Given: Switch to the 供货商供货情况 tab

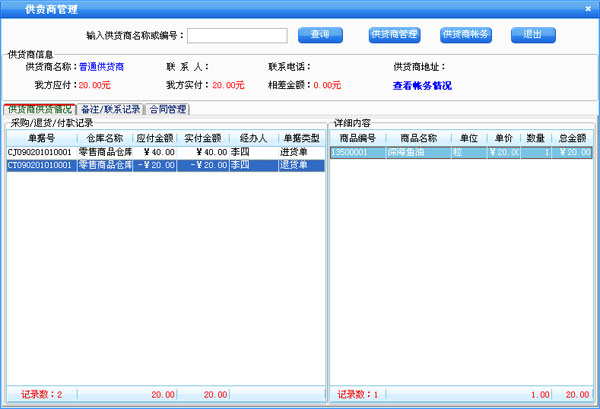Looking at the screenshot, I should [39, 109].
